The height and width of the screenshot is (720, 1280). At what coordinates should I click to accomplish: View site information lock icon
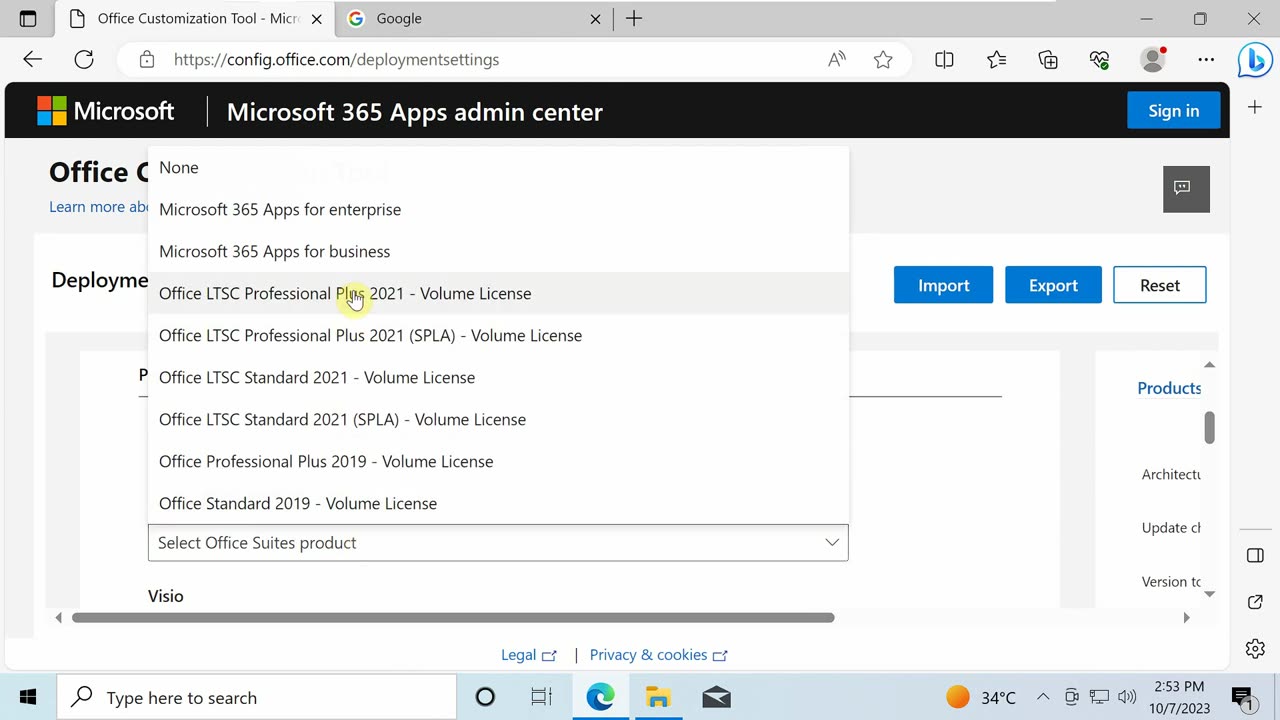(147, 60)
